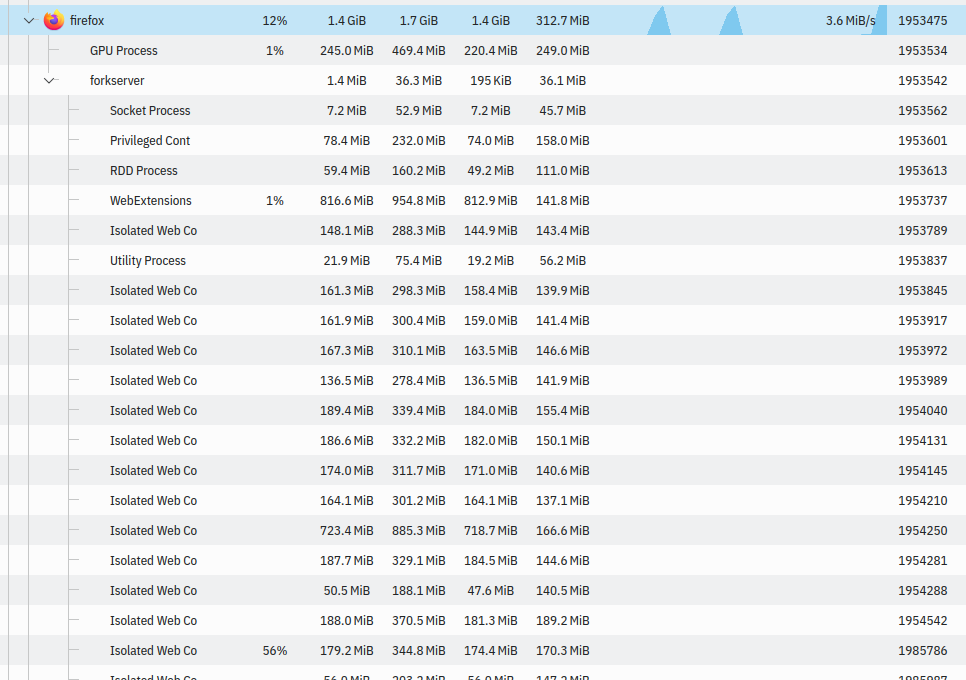The image size is (966, 680).
Task: Click the 232.0 MiB value of Privileged Cont
Action: tap(419, 140)
